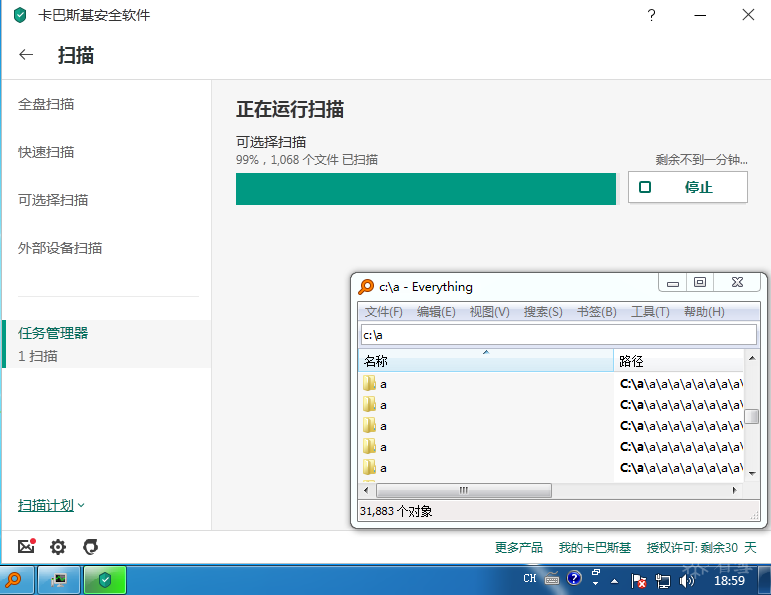771x595 pixels.
Task: Click Everything vertical scrollbar up arrow
Action: click(752, 358)
